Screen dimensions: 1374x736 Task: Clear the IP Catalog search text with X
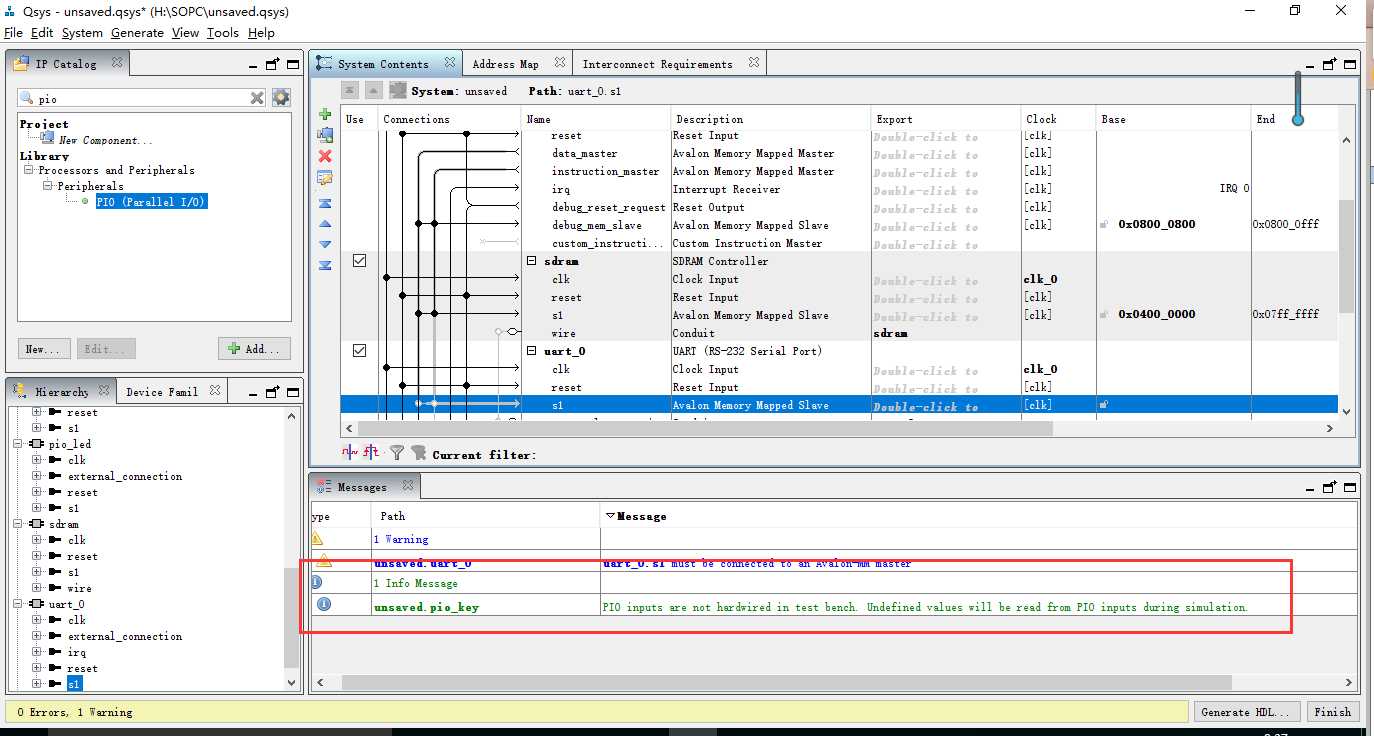[x=257, y=98]
